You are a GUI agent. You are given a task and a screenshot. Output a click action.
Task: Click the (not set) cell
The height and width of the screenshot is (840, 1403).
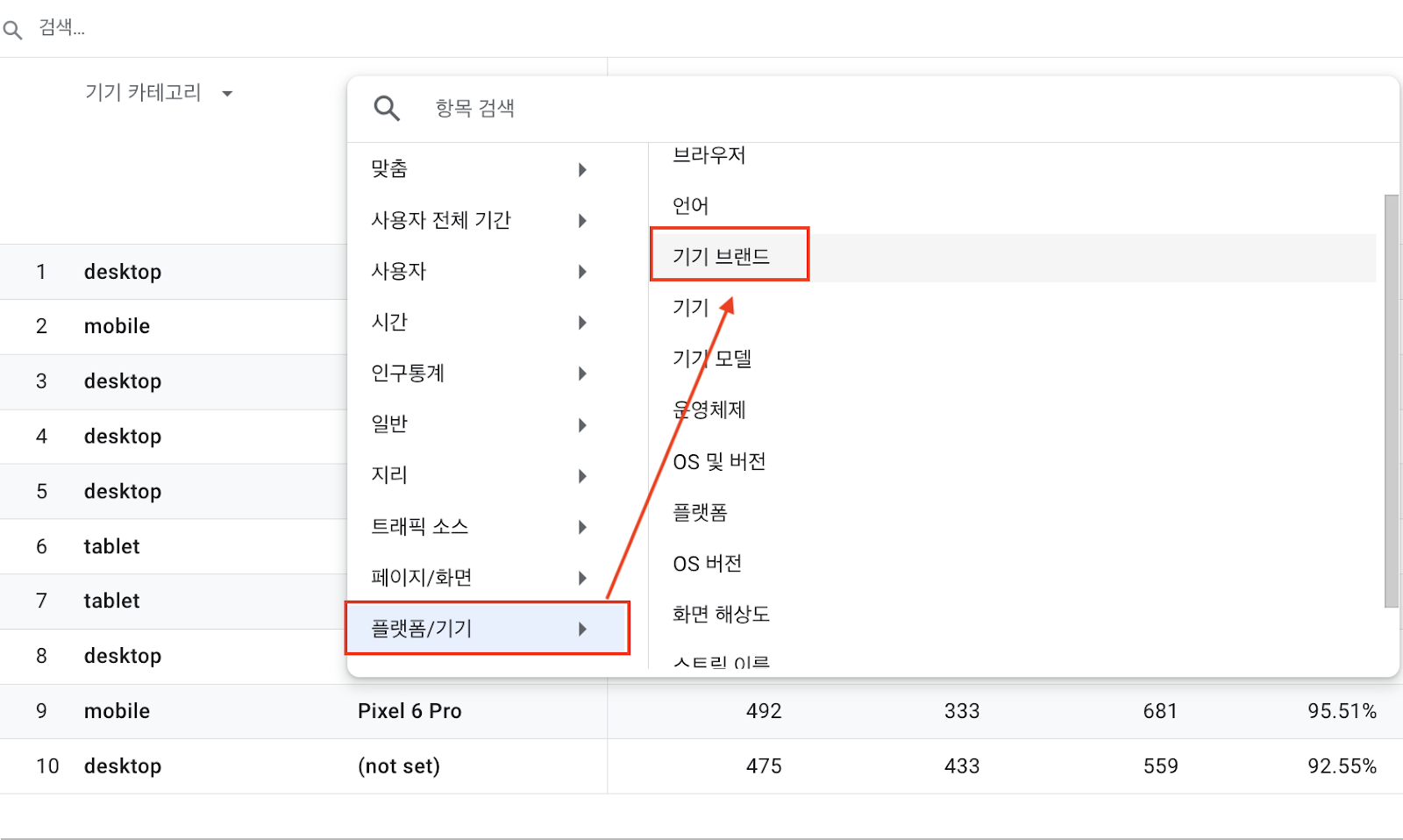(x=399, y=766)
